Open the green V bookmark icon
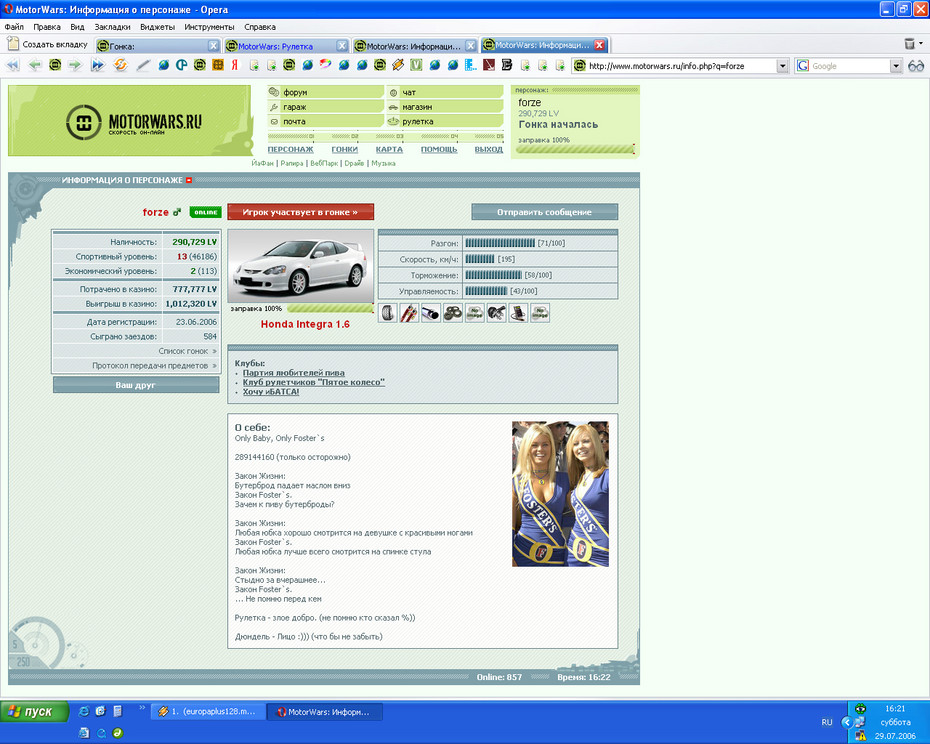This screenshot has height=744, width=930. tap(416, 65)
